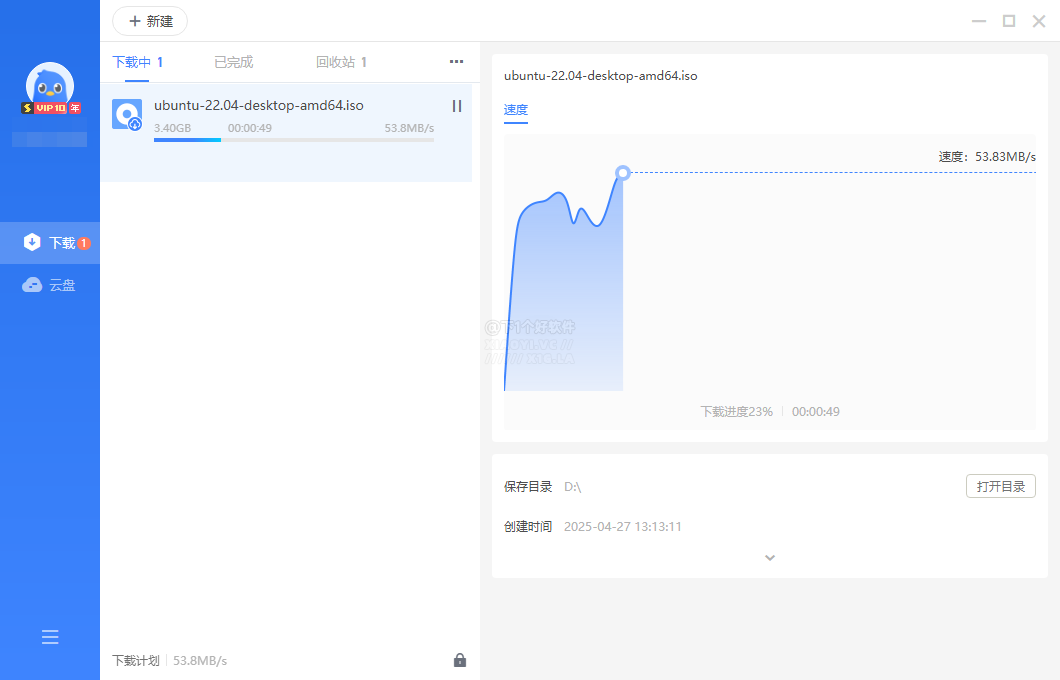This screenshot has height=680, width=1060.
Task: Click the 速度：53.83MB/s label
Action: tap(987, 157)
